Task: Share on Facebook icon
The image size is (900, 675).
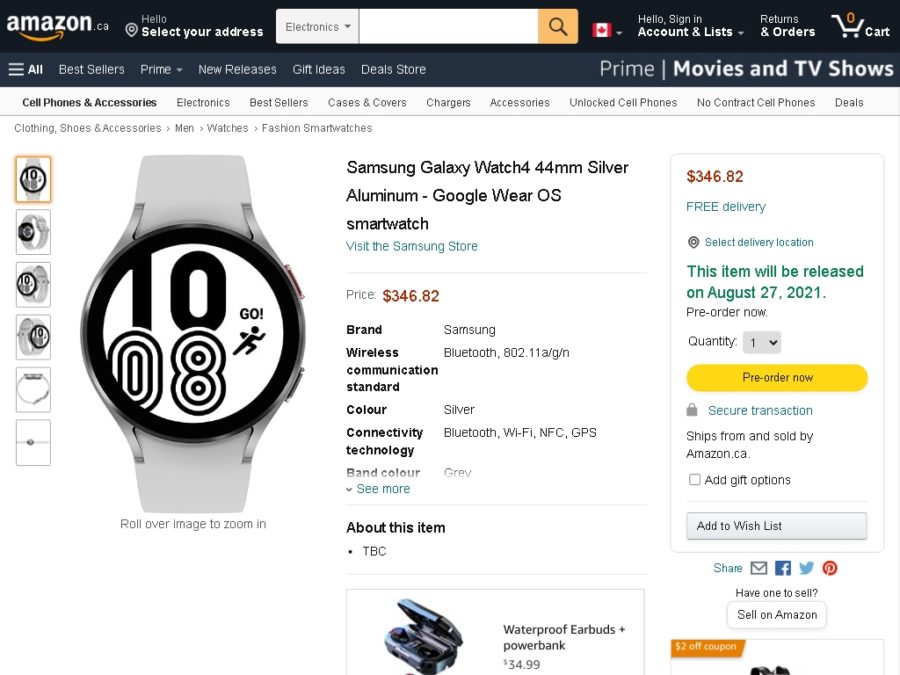Action: 783,568
